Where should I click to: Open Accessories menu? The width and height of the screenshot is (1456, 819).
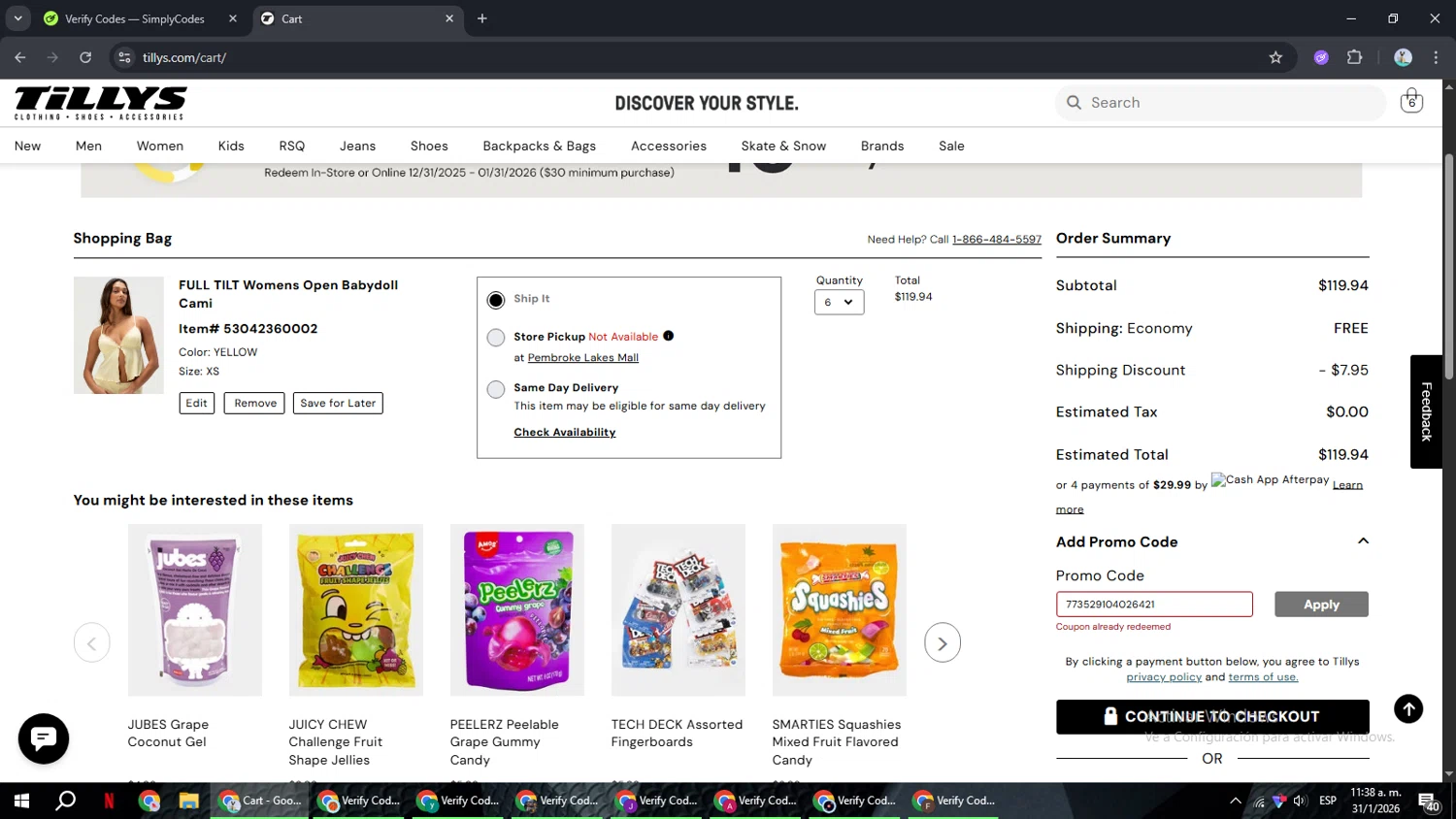coord(669,146)
